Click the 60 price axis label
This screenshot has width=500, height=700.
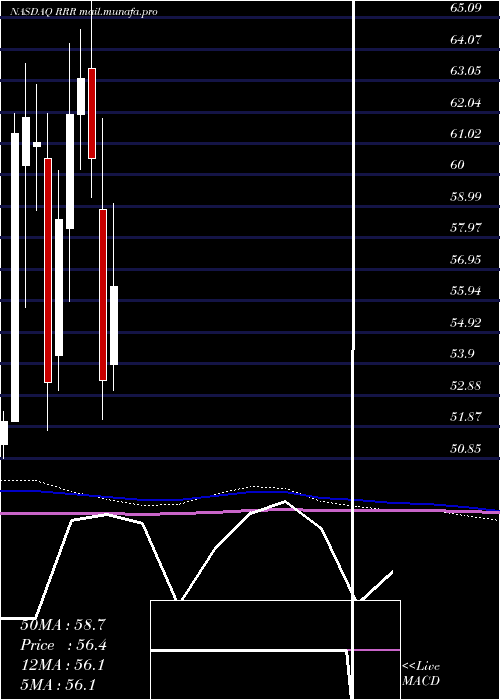click(x=458, y=165)
